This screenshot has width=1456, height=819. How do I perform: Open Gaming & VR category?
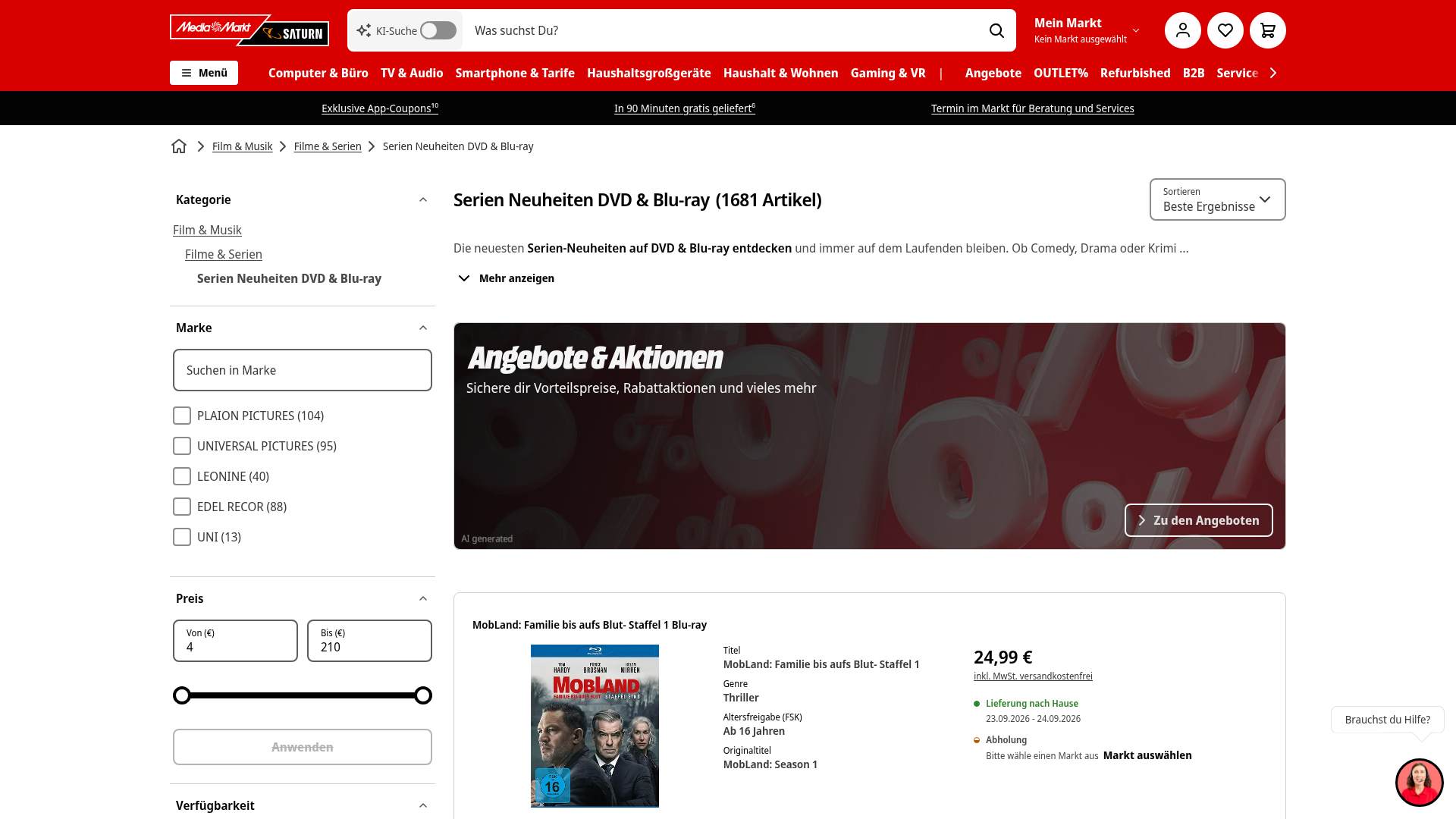[888, 73]
